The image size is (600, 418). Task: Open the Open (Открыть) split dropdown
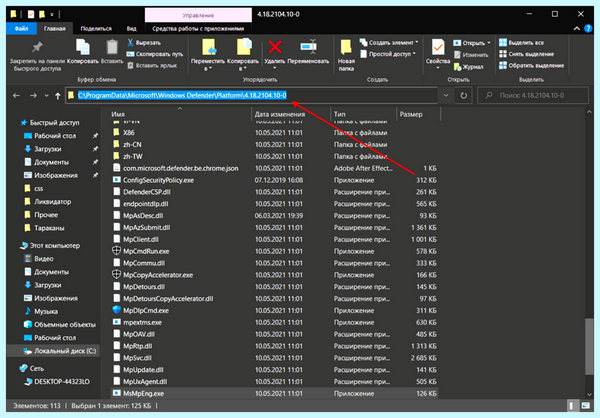coord(472,43)
